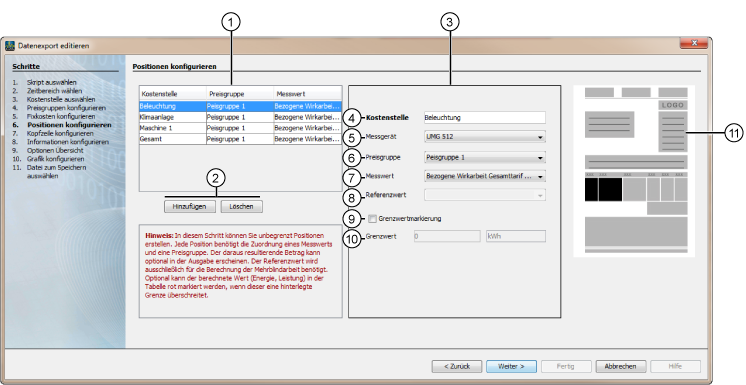Click the LOGO placeholder in layout preview

[x=673, y=105]
